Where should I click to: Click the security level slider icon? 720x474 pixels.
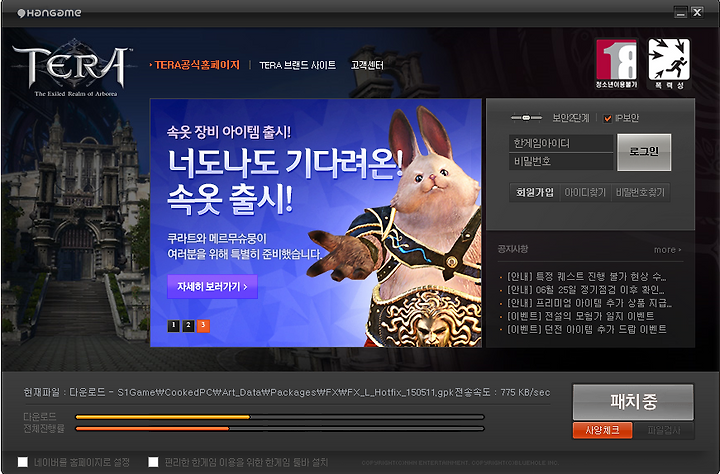526,118
